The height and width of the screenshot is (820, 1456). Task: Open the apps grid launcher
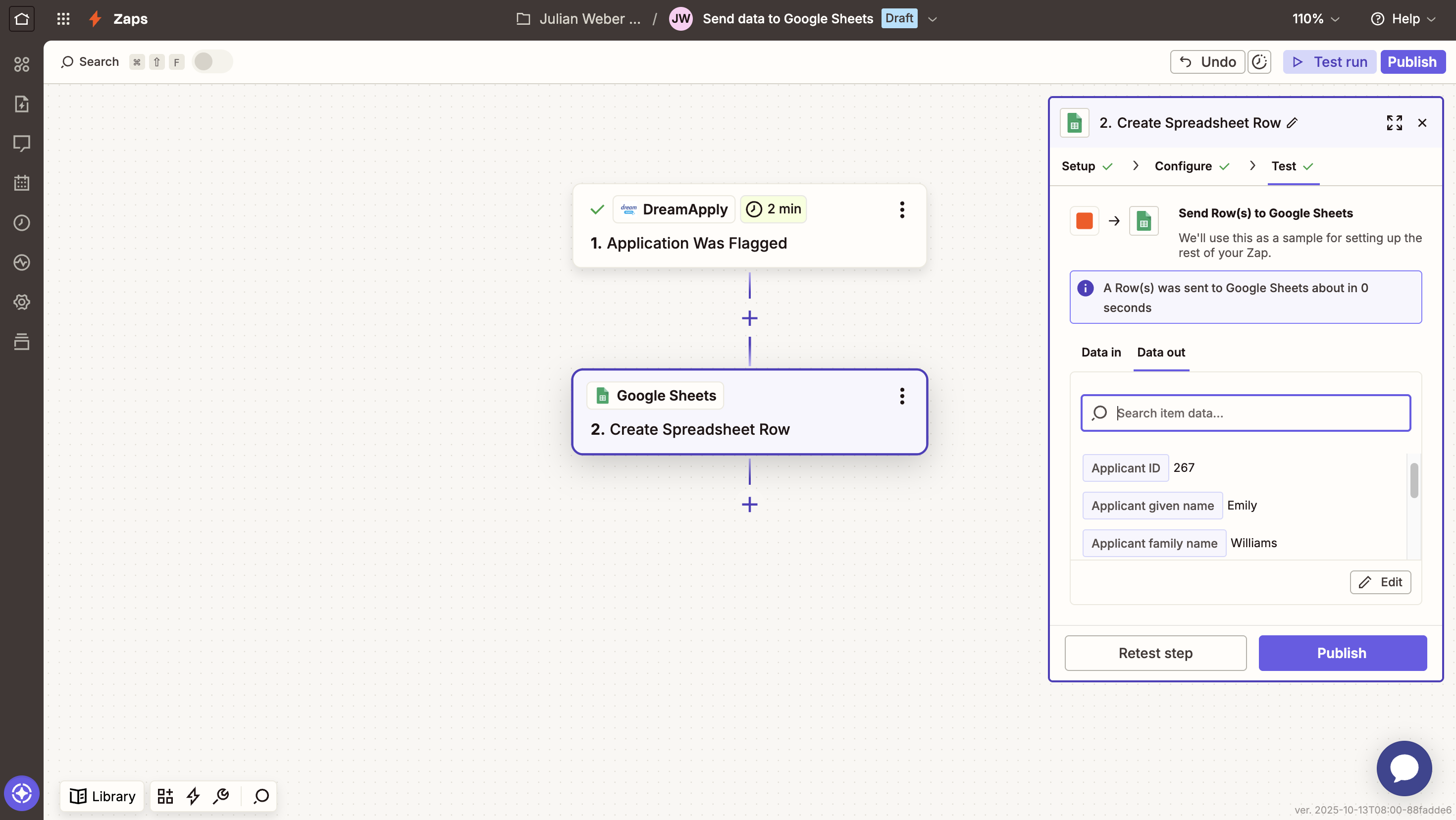click(63, 19)
